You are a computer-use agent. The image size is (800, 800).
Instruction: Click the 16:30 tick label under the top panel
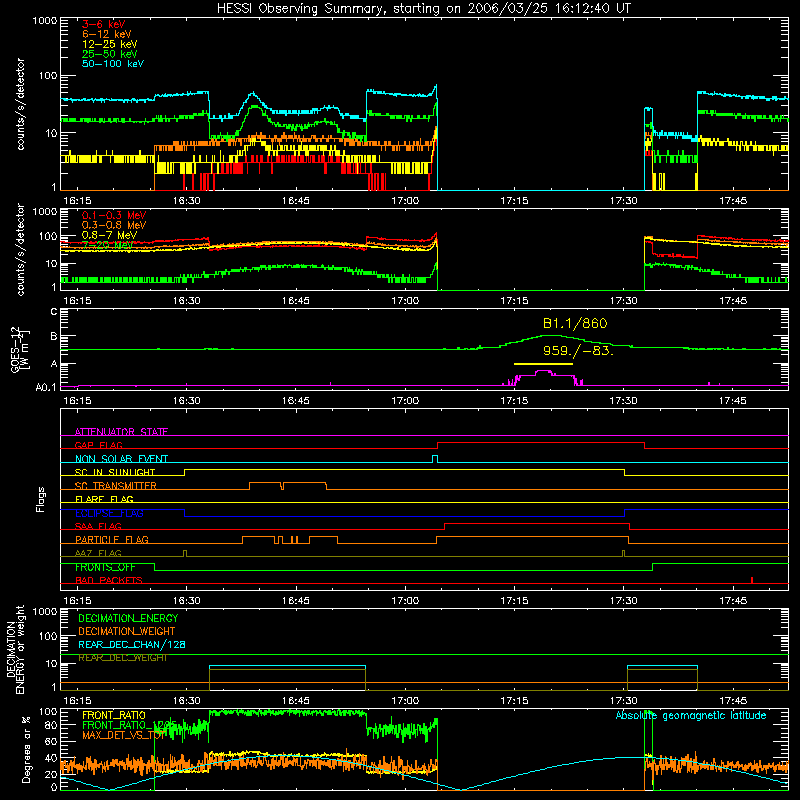186,201
